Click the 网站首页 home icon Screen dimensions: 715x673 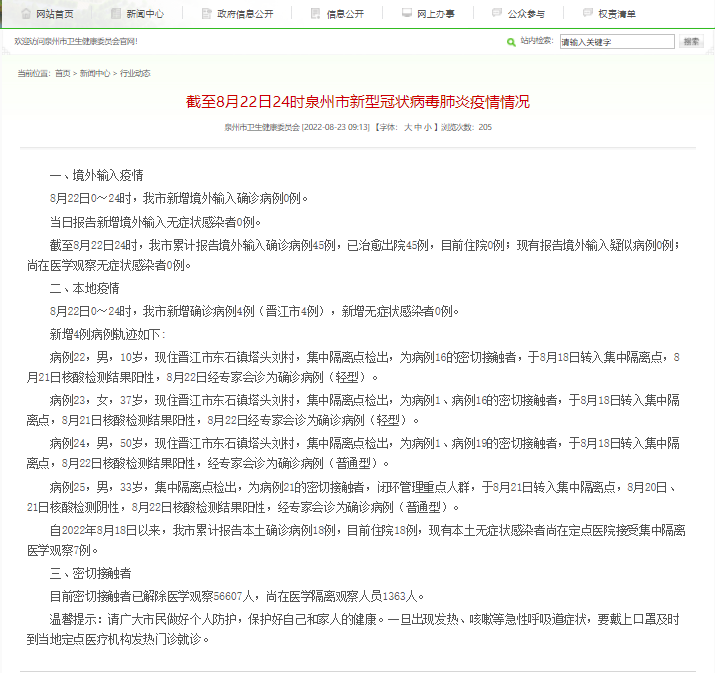click(25, 14)
